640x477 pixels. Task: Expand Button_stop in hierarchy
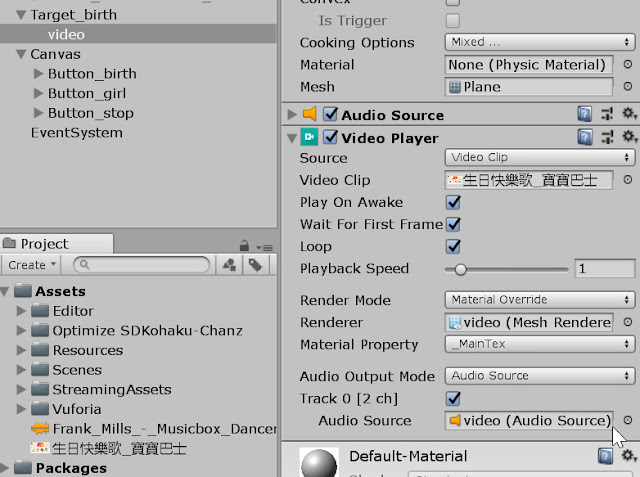point(38,113)
